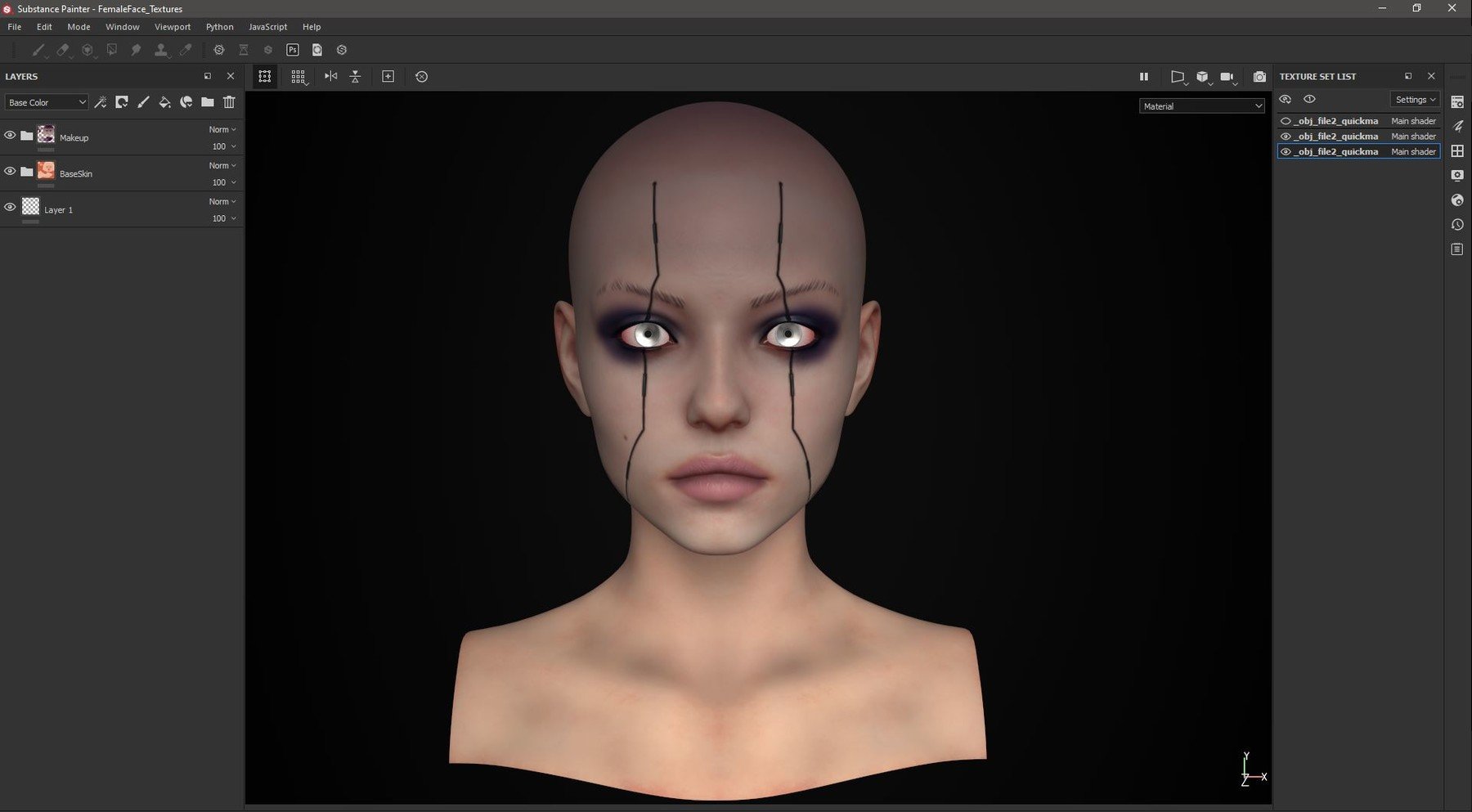Screen dimensions: 1472x812
Task: Open the Log panel icon in sidebar
Action: [x=1457, y=249]
